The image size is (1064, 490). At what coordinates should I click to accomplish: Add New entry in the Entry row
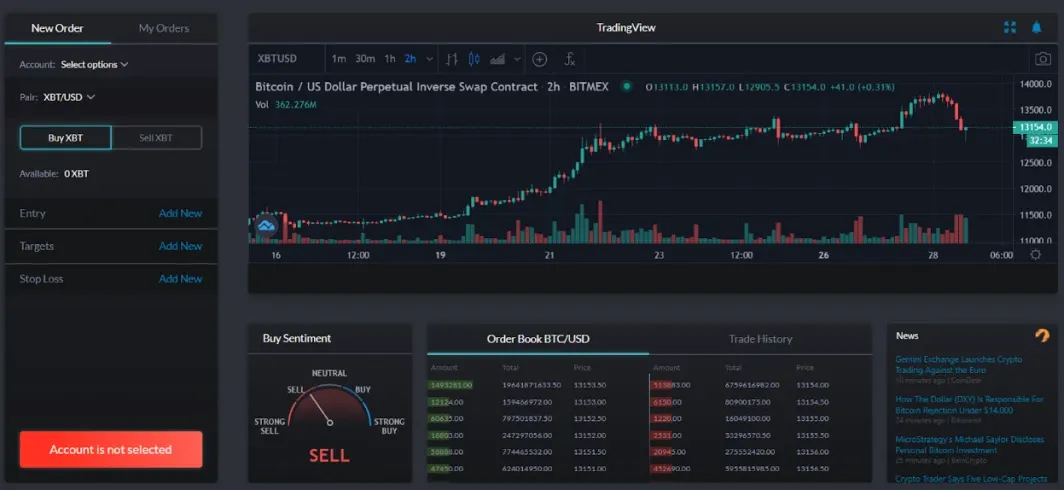click(x=180, y=213)
